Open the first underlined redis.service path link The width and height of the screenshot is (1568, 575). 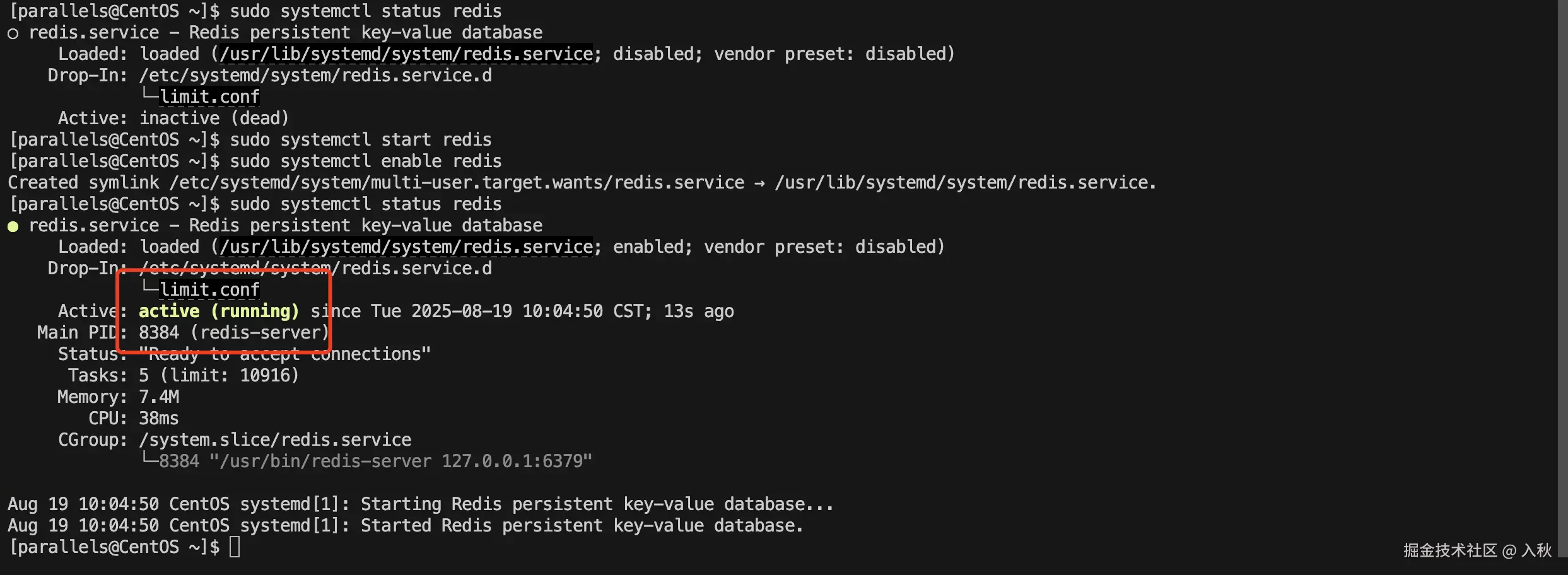pyautogui.click(x=406, y=54)
